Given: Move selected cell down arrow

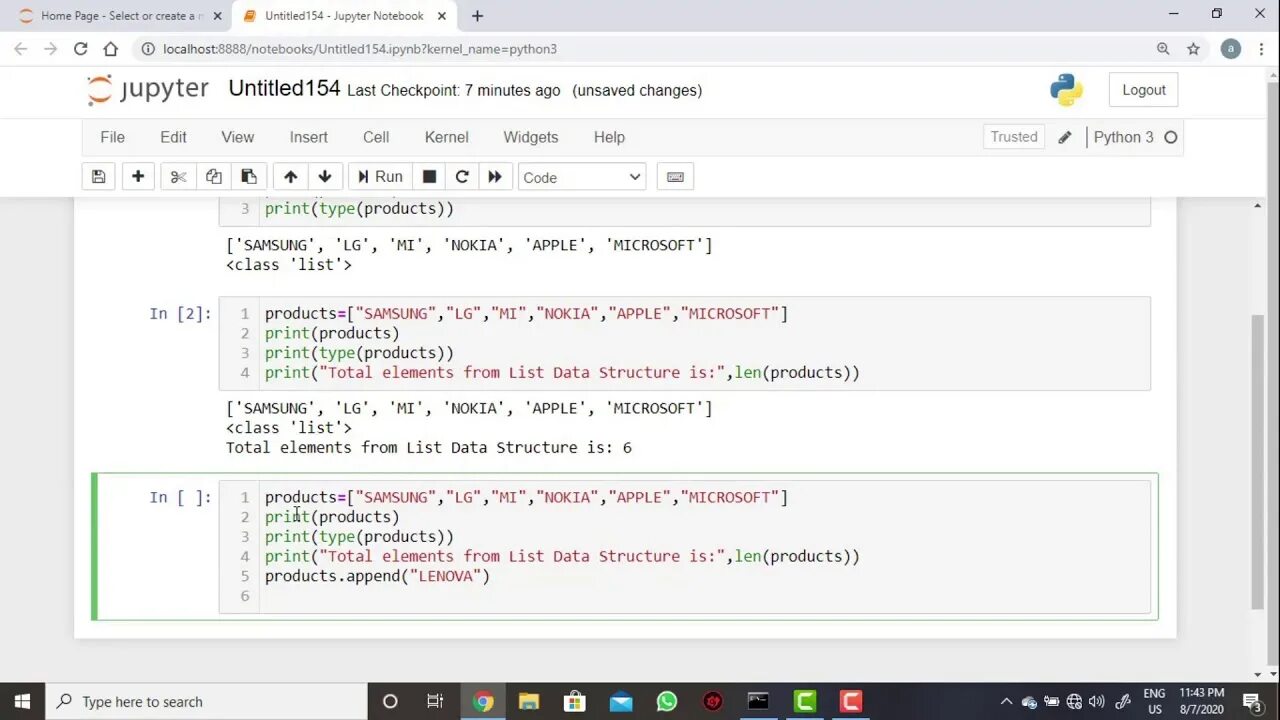Looking at the screenshot, I should pos(325,177).
